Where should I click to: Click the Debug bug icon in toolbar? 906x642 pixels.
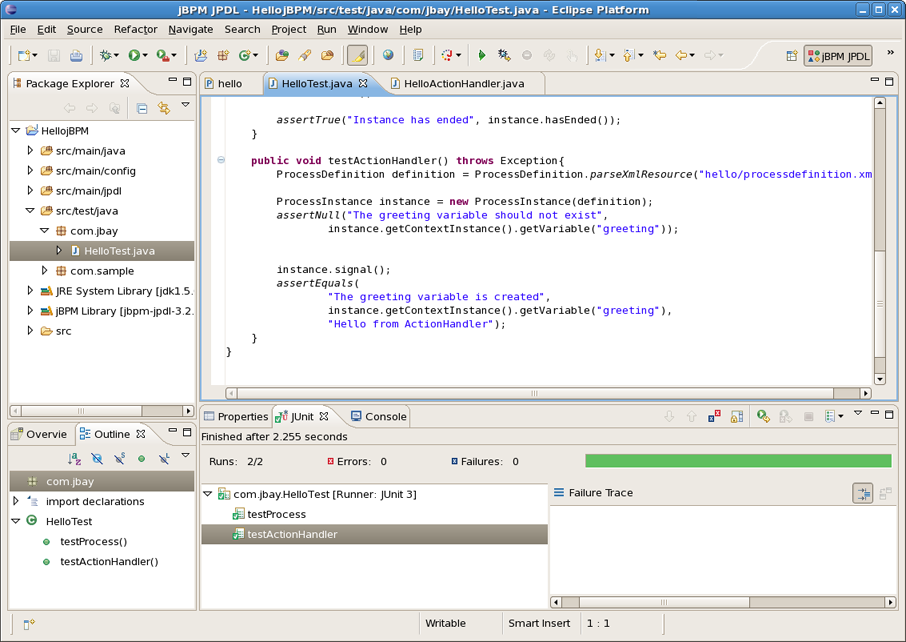[105, 56]
